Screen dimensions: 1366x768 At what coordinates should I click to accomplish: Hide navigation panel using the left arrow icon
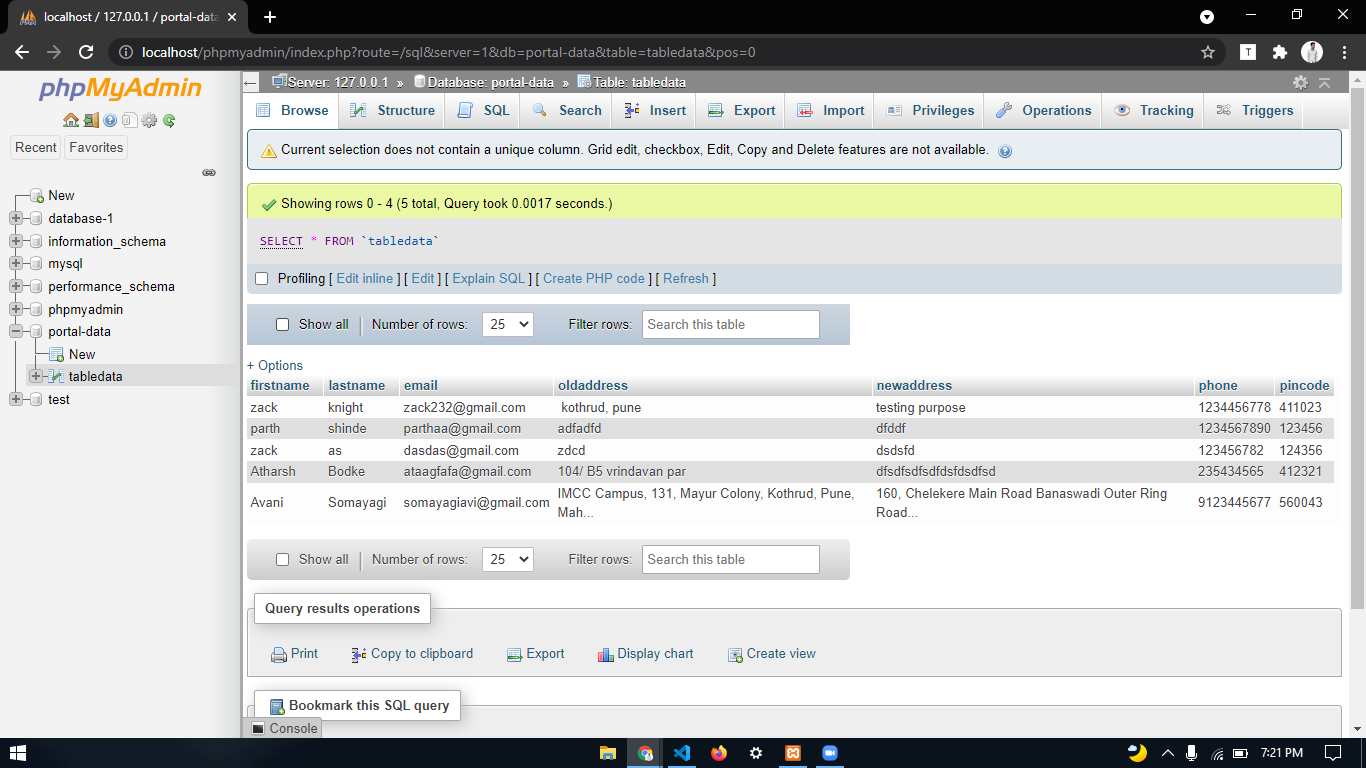point(251,82)
